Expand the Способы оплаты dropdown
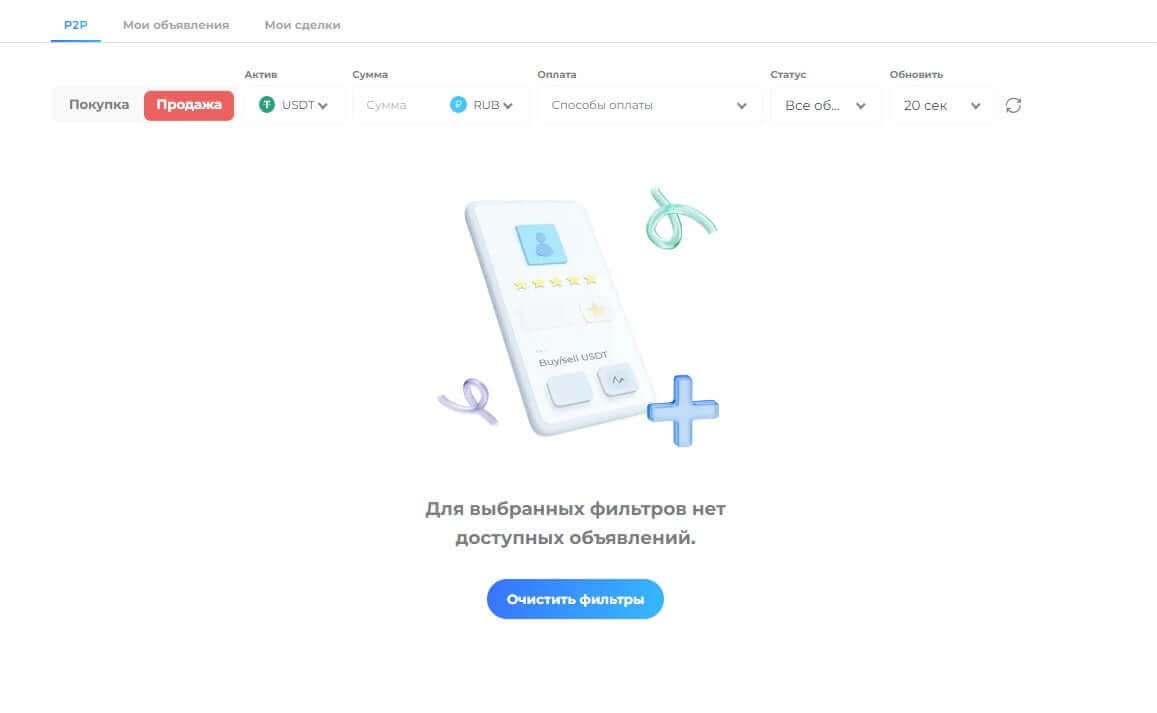 pyautogui.click(x=649, y=105)
